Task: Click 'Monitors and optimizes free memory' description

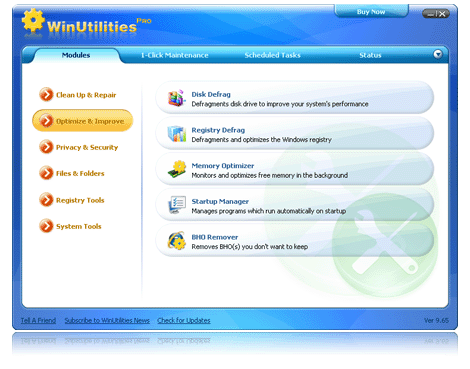Action: [x=270, y=175]
